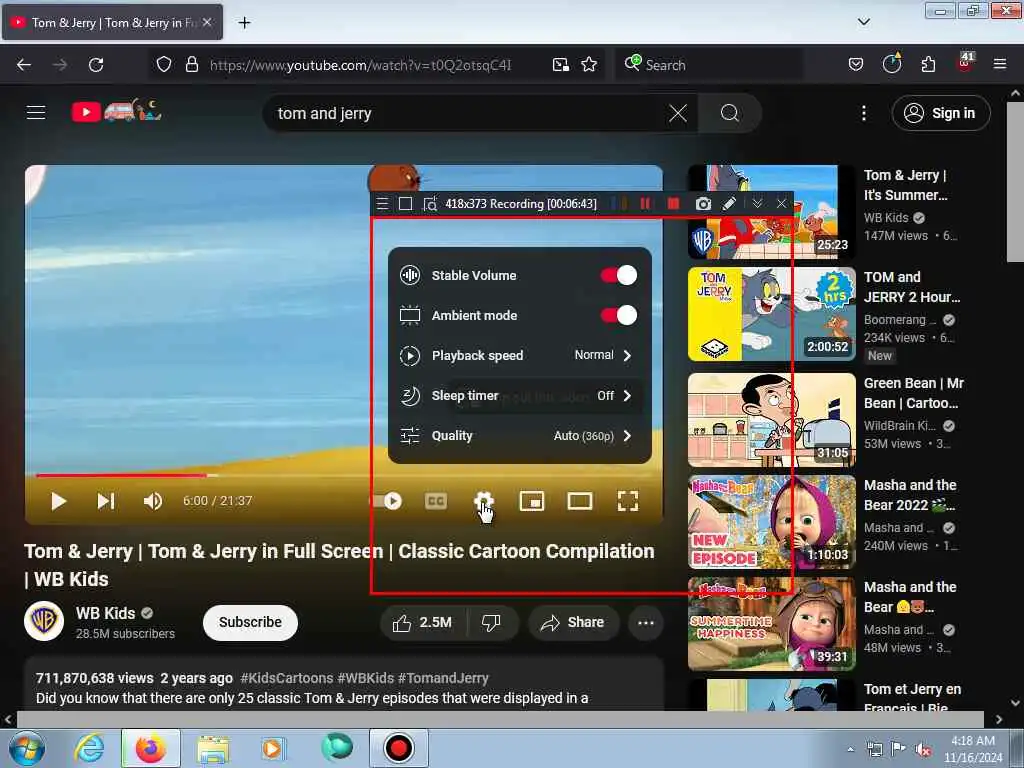Open YouTube settings three-dot menu
Image resolution: width=1024 pixels, height=768 pixels.
[863, 113]
